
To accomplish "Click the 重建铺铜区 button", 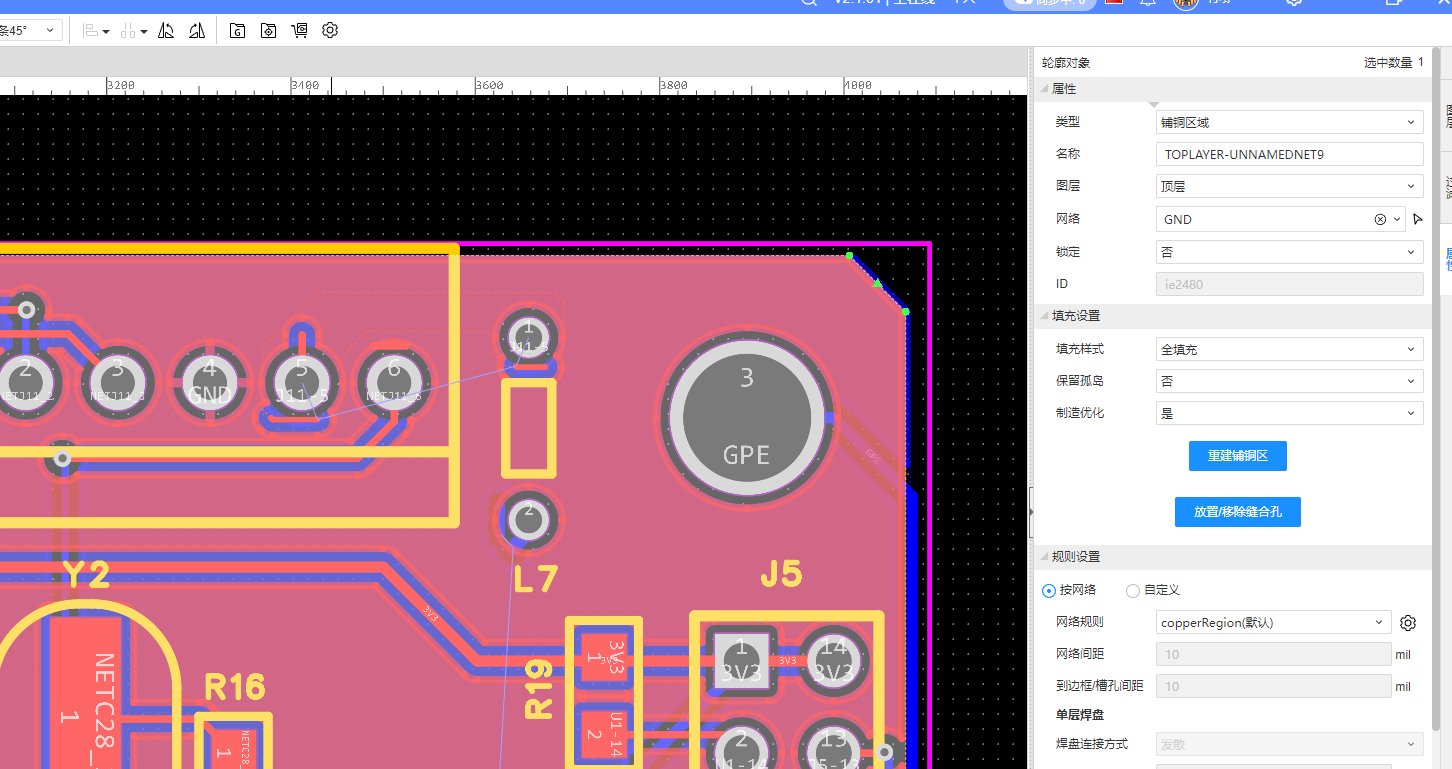I will [x=1237, y=456].
